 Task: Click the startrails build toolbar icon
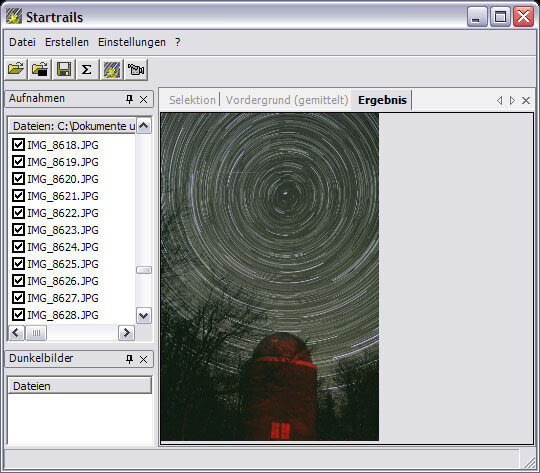(x=112, y=70)
